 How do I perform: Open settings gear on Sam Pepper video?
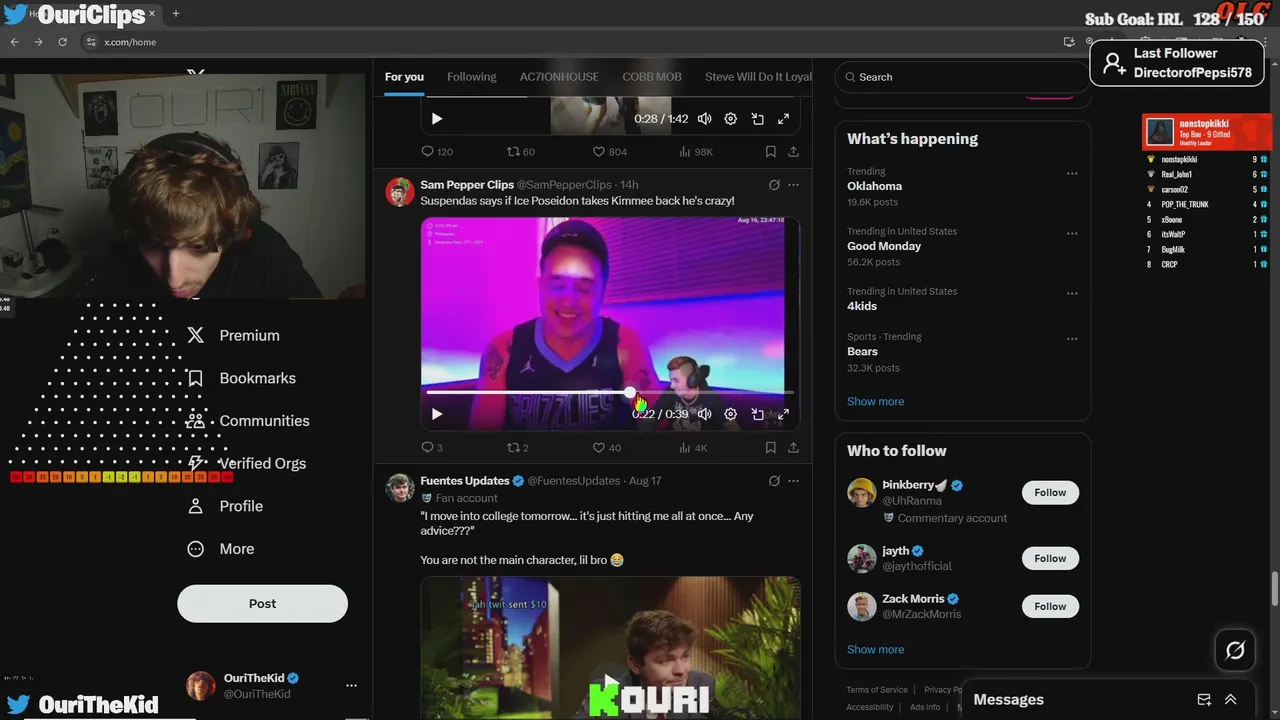click(x=731, y=414)
